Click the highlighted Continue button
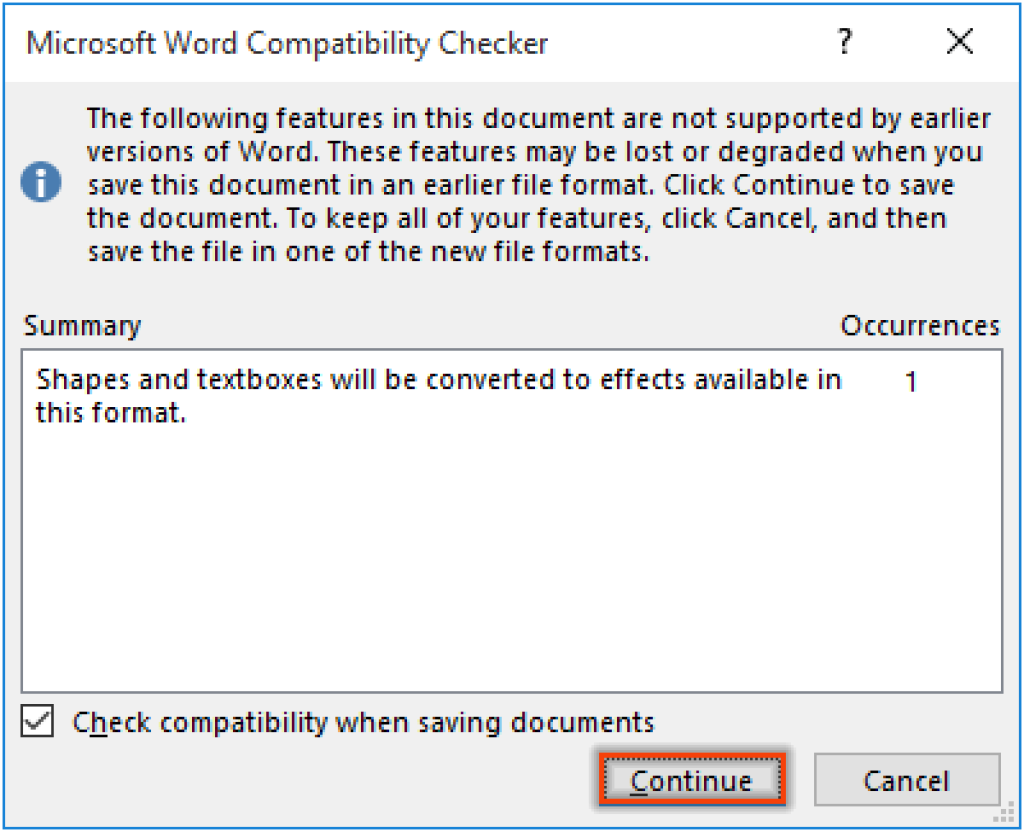 coord(692,780)
